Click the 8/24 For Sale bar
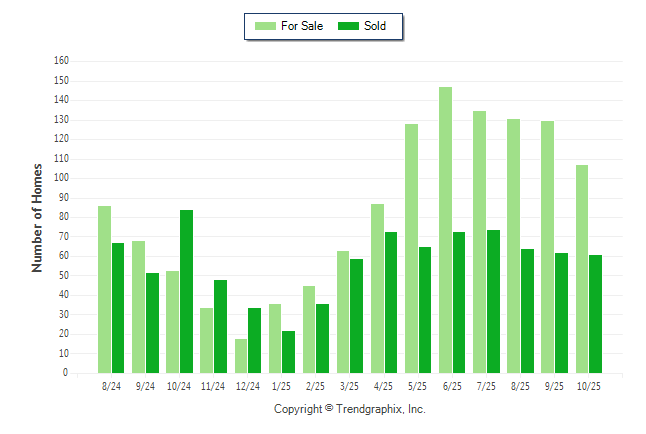The height and width of the screenshot is (434, 646). click(104, 289)
